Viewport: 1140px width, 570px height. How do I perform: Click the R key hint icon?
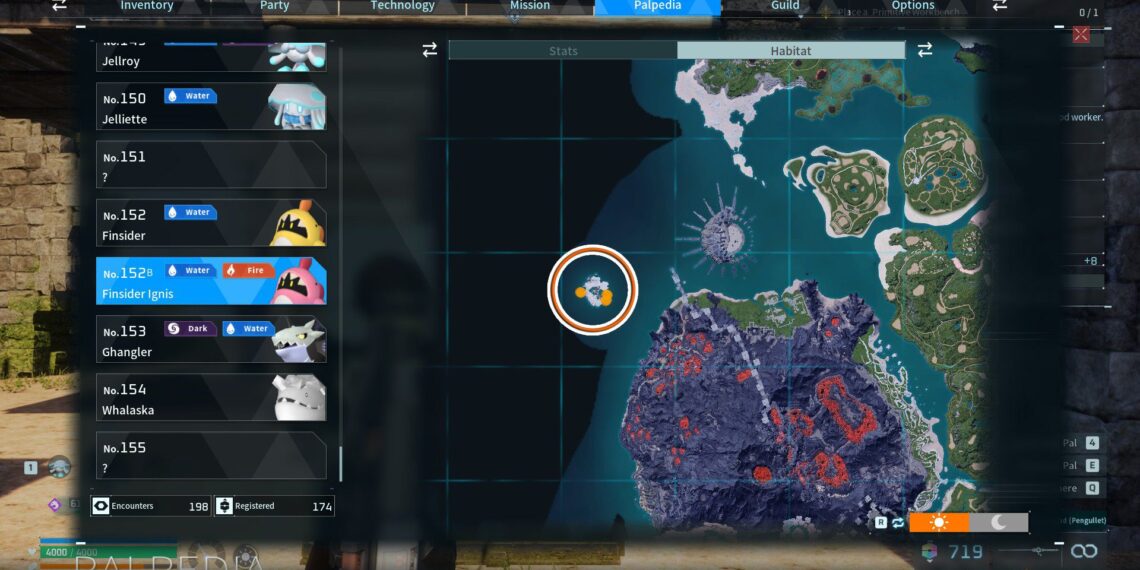coord(881,522)
